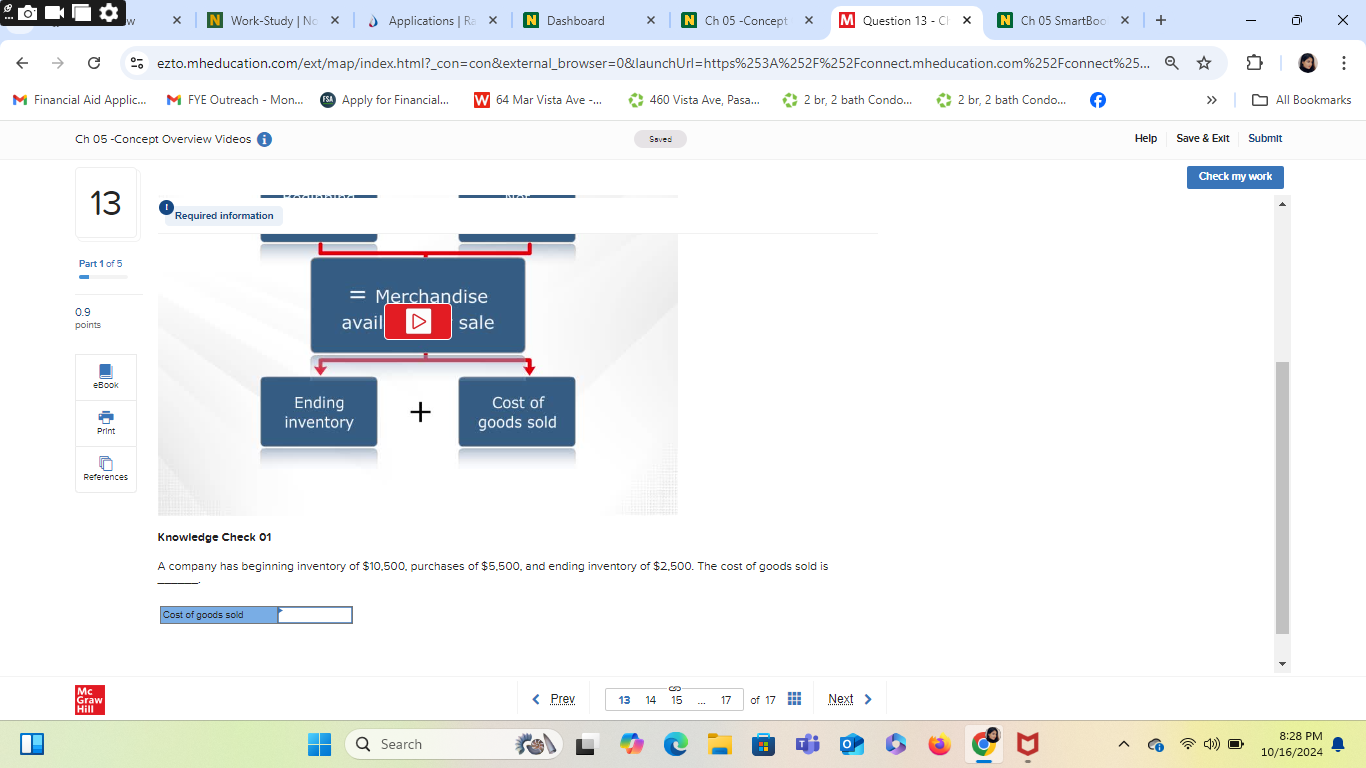Open the Help link
Screen dimensions: 1366x768
point(1146,139)
